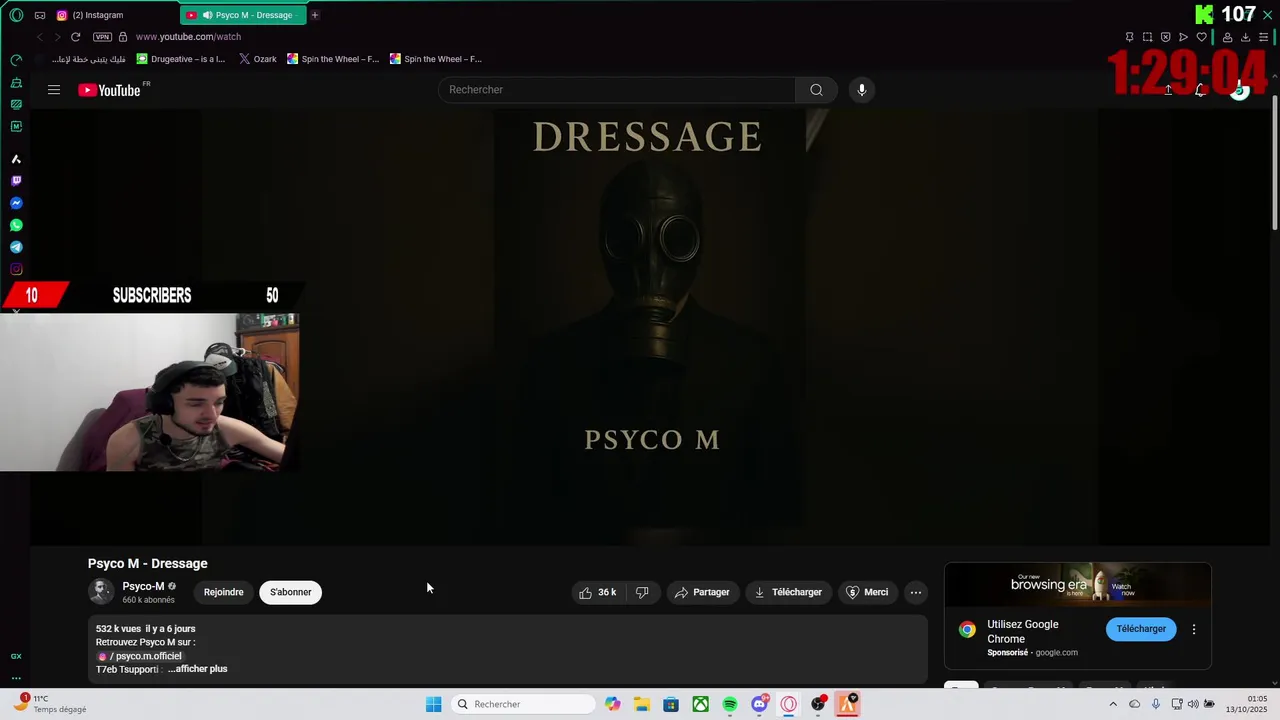
Task: Take a snapshot with toolbar capture icon
Action: pos(1147,37)
